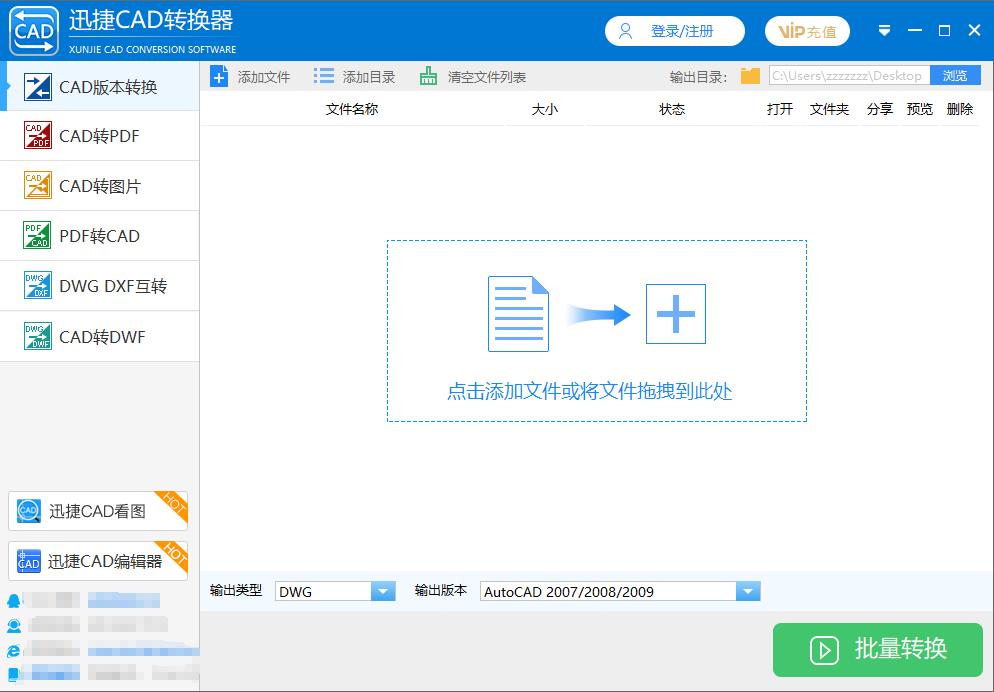The image size is (994, 692).
Task: Open the 迅捷CAD看图 viewer icon
Action: point(28,511)
